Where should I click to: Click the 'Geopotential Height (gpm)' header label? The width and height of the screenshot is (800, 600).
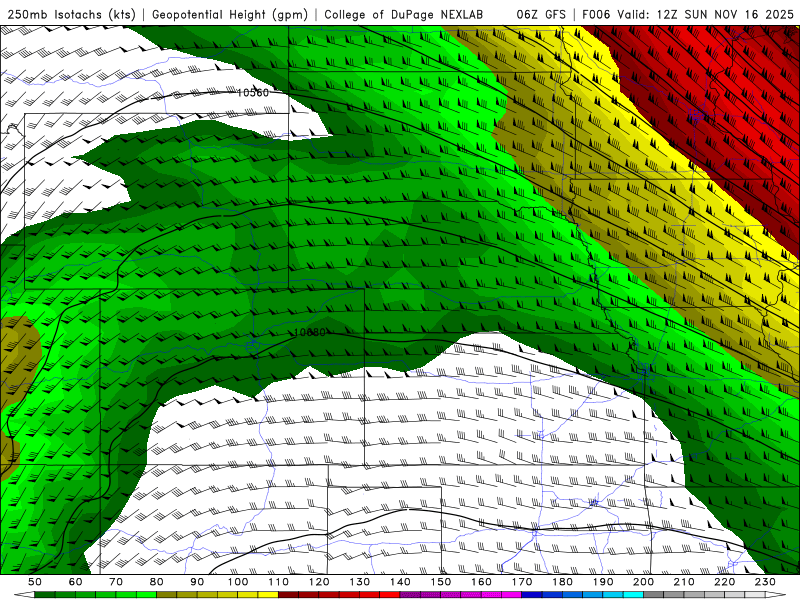[x=230, y=15]
